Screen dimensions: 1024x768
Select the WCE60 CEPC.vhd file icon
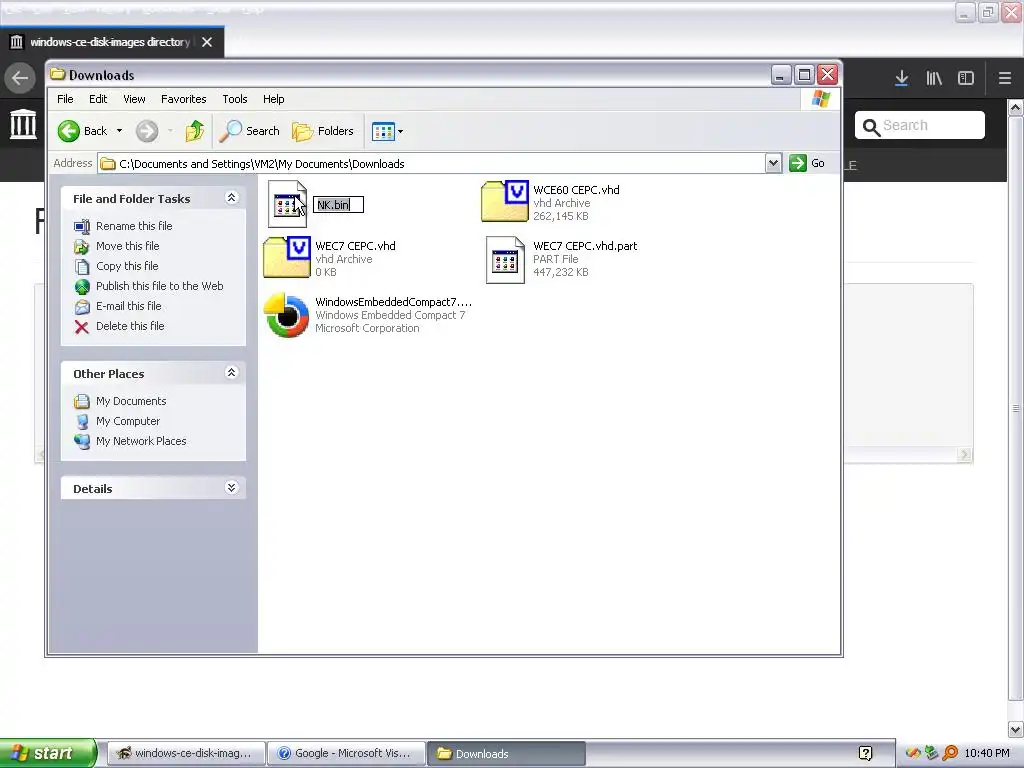tap(505, 201)
